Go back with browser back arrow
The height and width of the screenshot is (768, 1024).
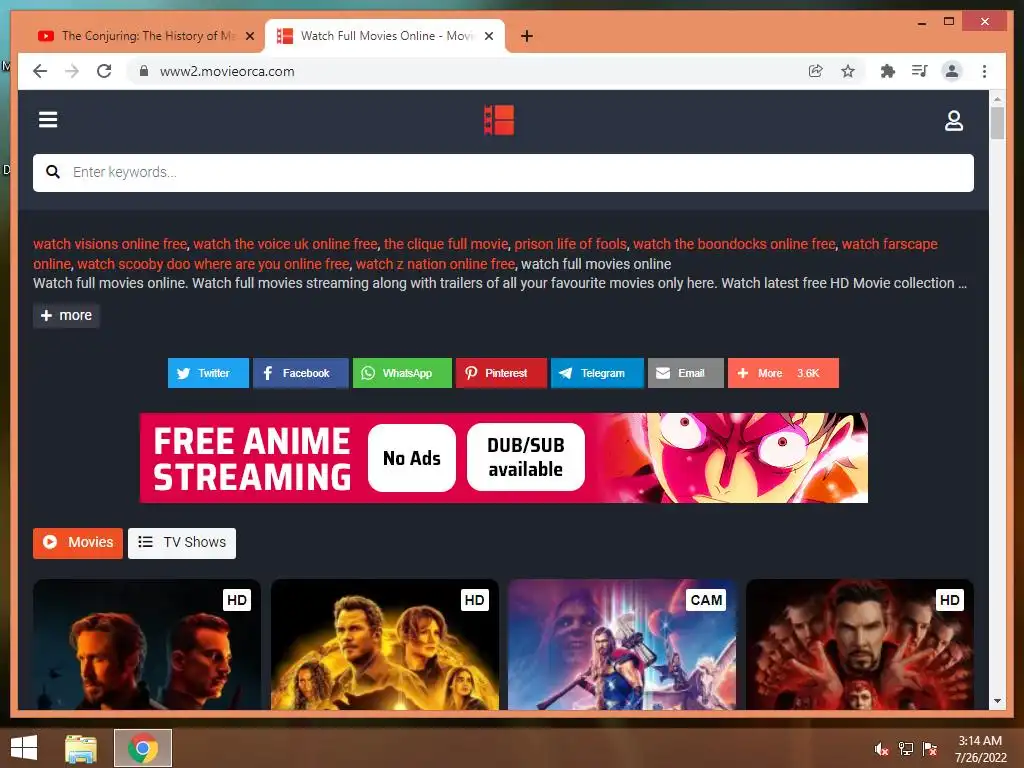click(x=40, y=71)
